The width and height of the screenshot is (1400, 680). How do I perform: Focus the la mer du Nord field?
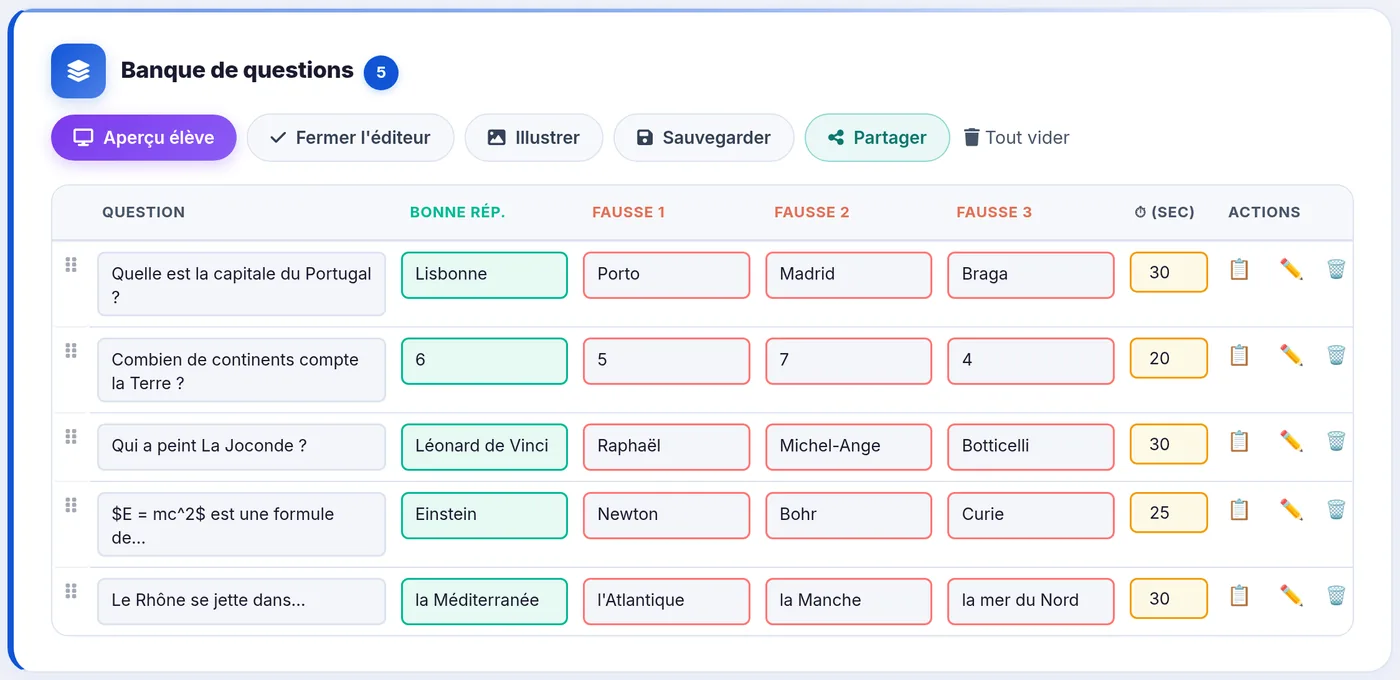point(1031,601)
